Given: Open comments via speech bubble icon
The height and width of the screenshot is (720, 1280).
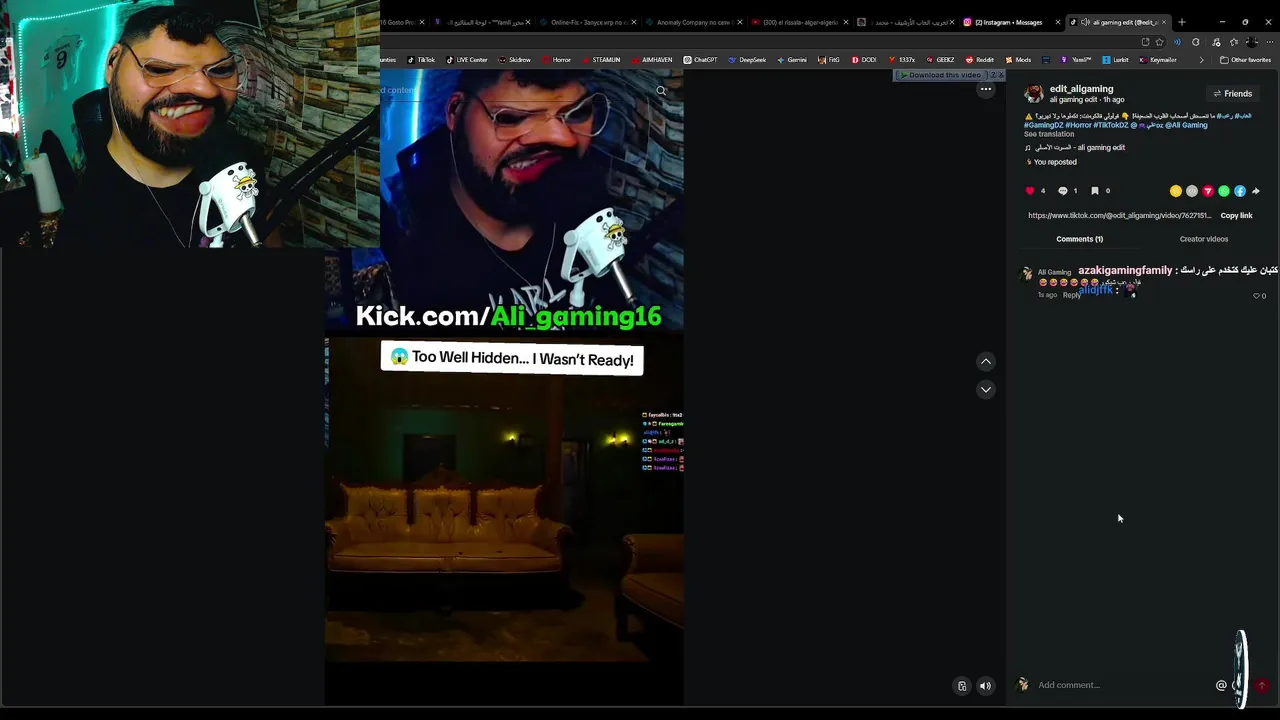Looking at the screenshot, I should point(1063,191).
